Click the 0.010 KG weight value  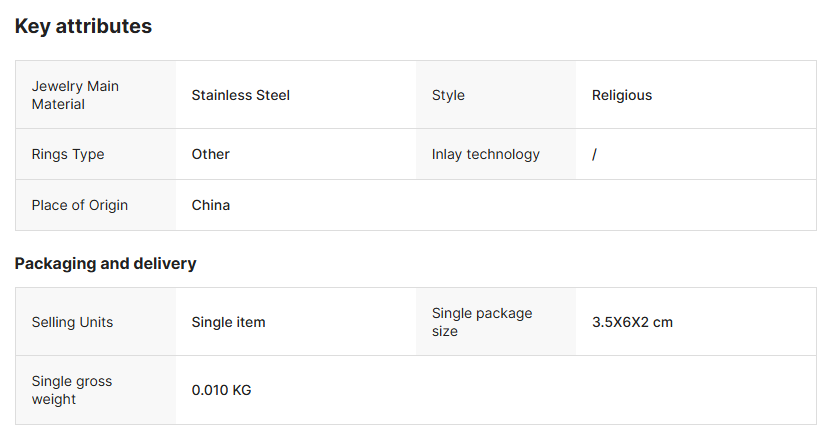[222, 390]
